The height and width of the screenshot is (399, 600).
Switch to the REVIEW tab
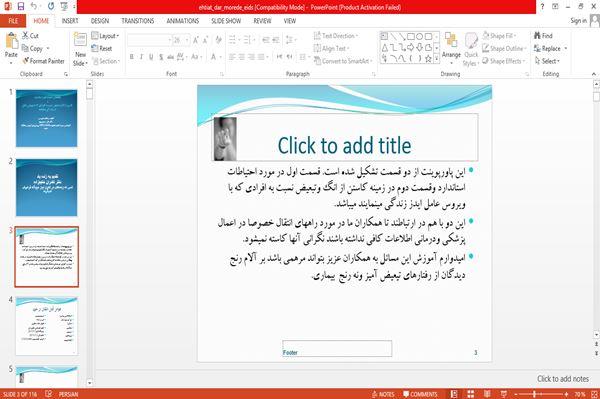[x=262, y=21]
